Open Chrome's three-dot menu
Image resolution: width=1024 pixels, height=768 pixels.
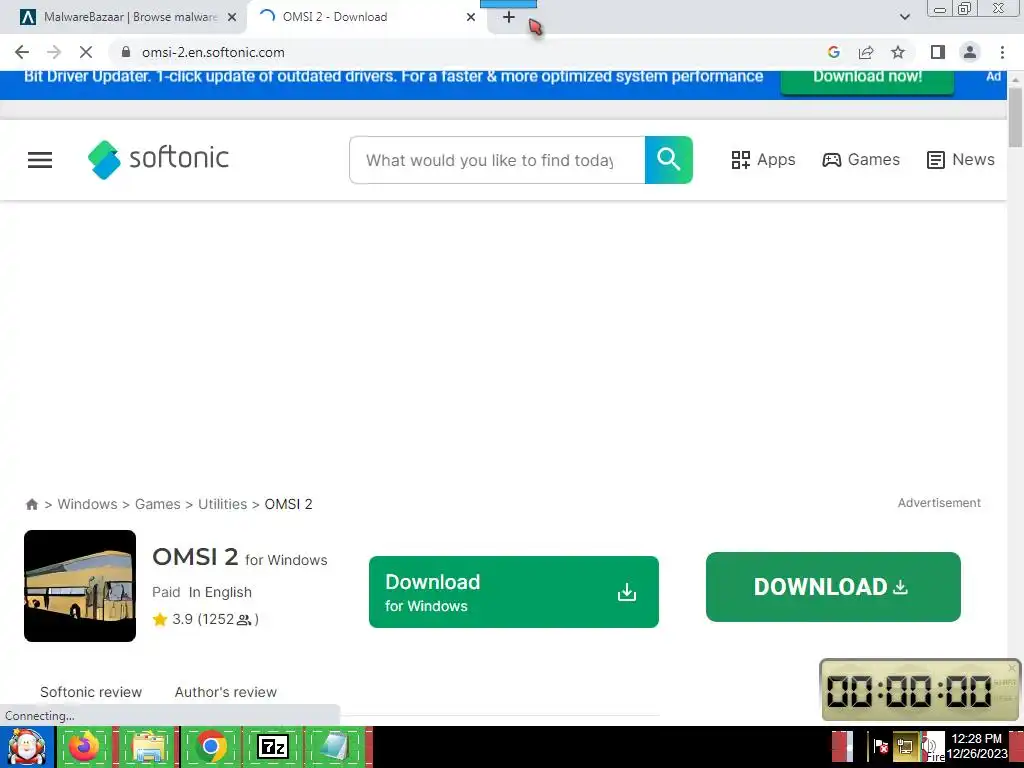1002,52
